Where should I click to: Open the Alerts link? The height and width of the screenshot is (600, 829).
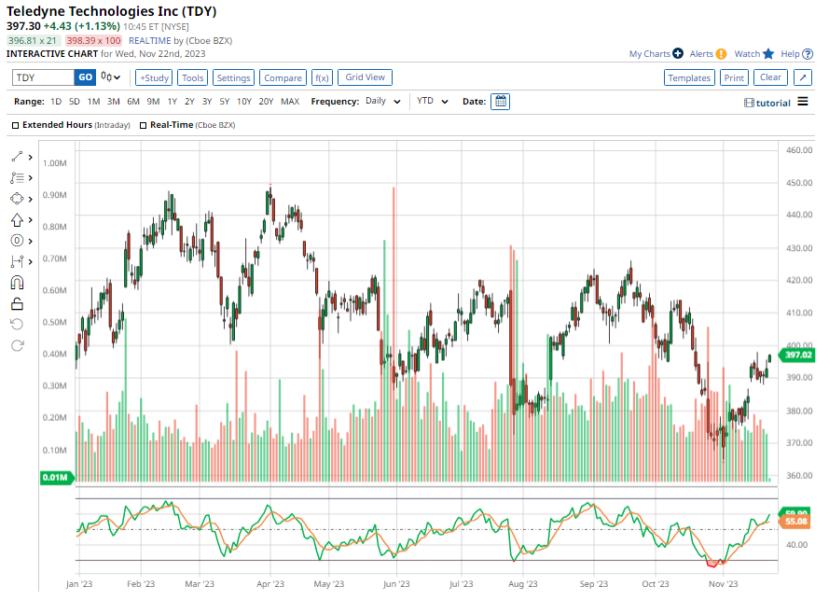[x=701, y=54]
